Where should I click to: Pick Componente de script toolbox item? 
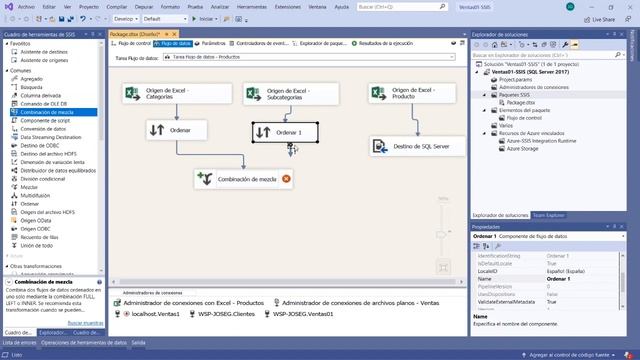pyautogui.click(x=45, y=120)
